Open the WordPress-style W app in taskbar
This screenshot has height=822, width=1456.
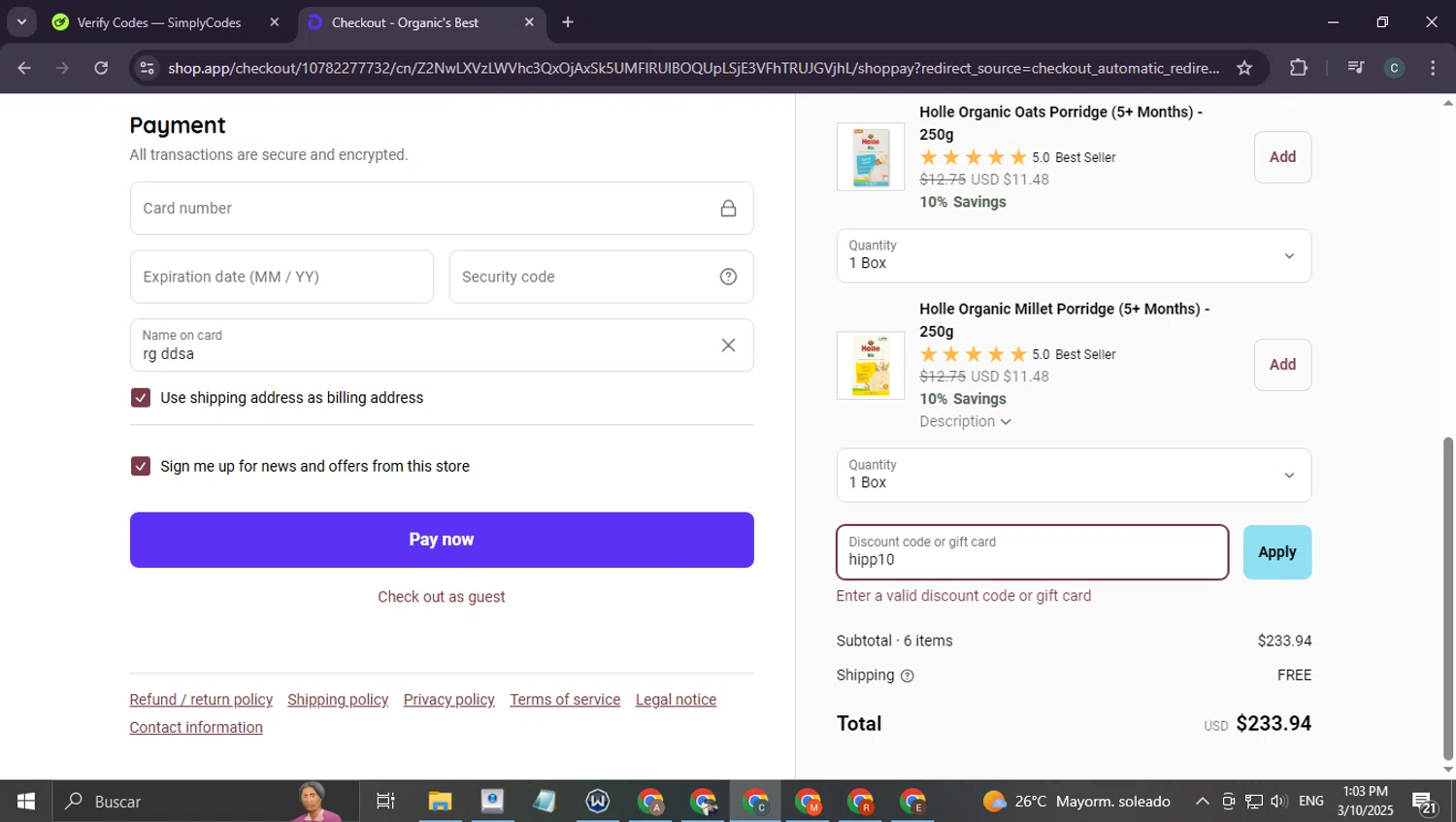coord(597,802)
